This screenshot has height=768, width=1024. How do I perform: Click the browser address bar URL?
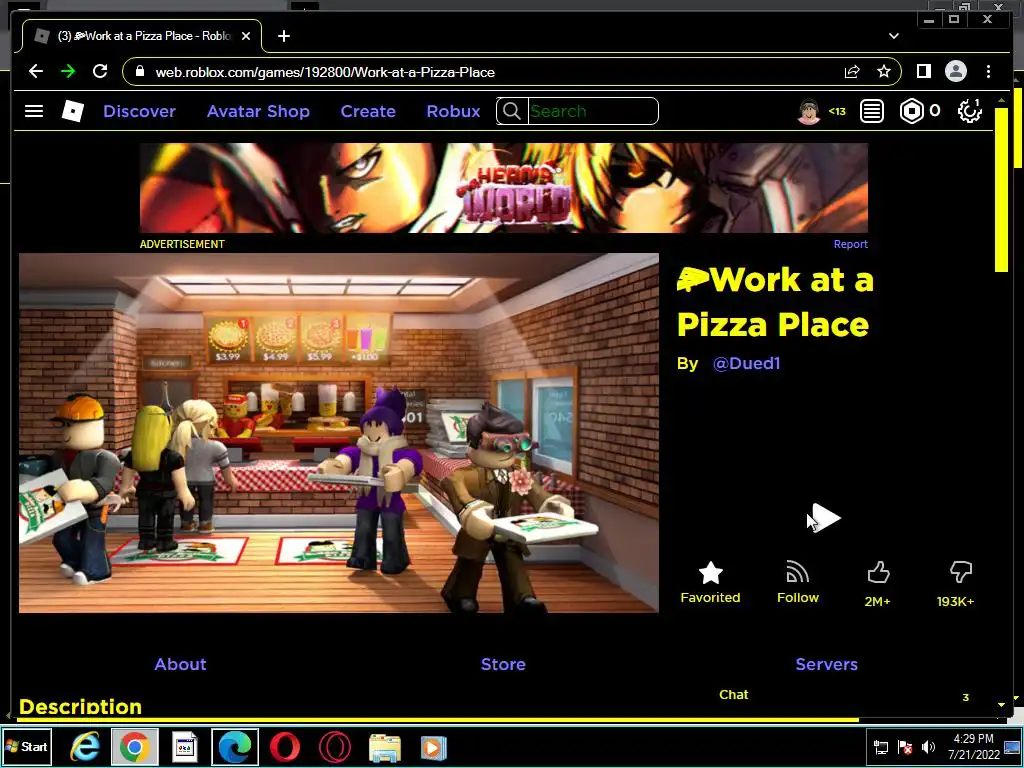[x=325, y=72]
